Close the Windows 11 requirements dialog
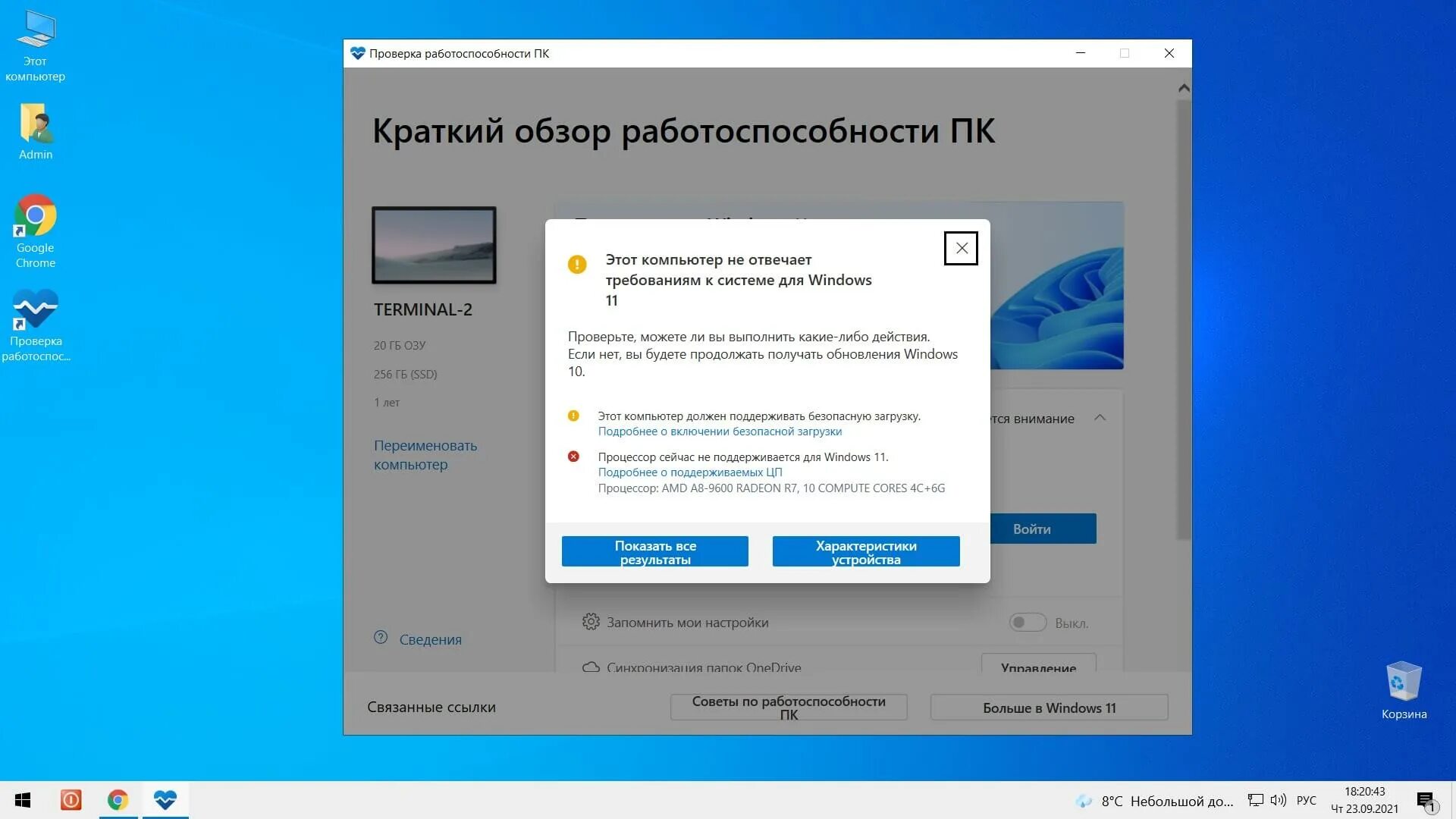The width and height of the screenshot is (1456, 819). point(961,248)
